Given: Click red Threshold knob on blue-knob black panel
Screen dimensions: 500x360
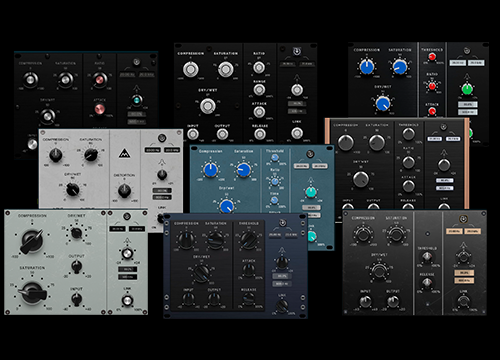Looking at the screenshot, I should point(432,57).
